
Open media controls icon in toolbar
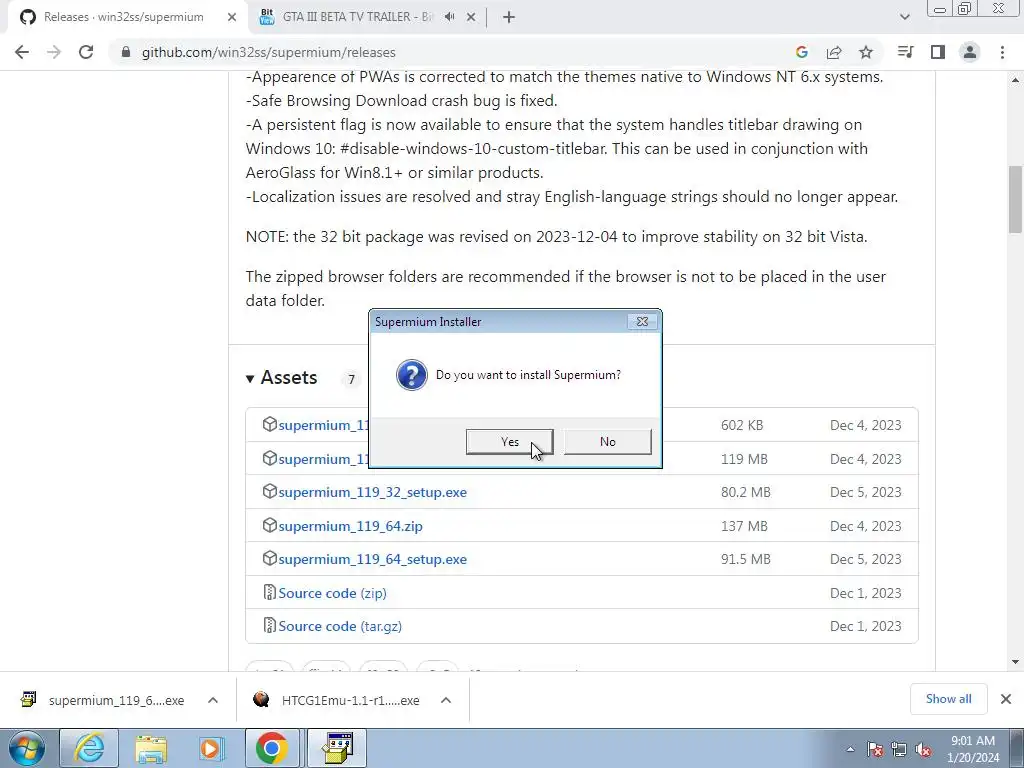pyautogui.click(x=905, y=52)
